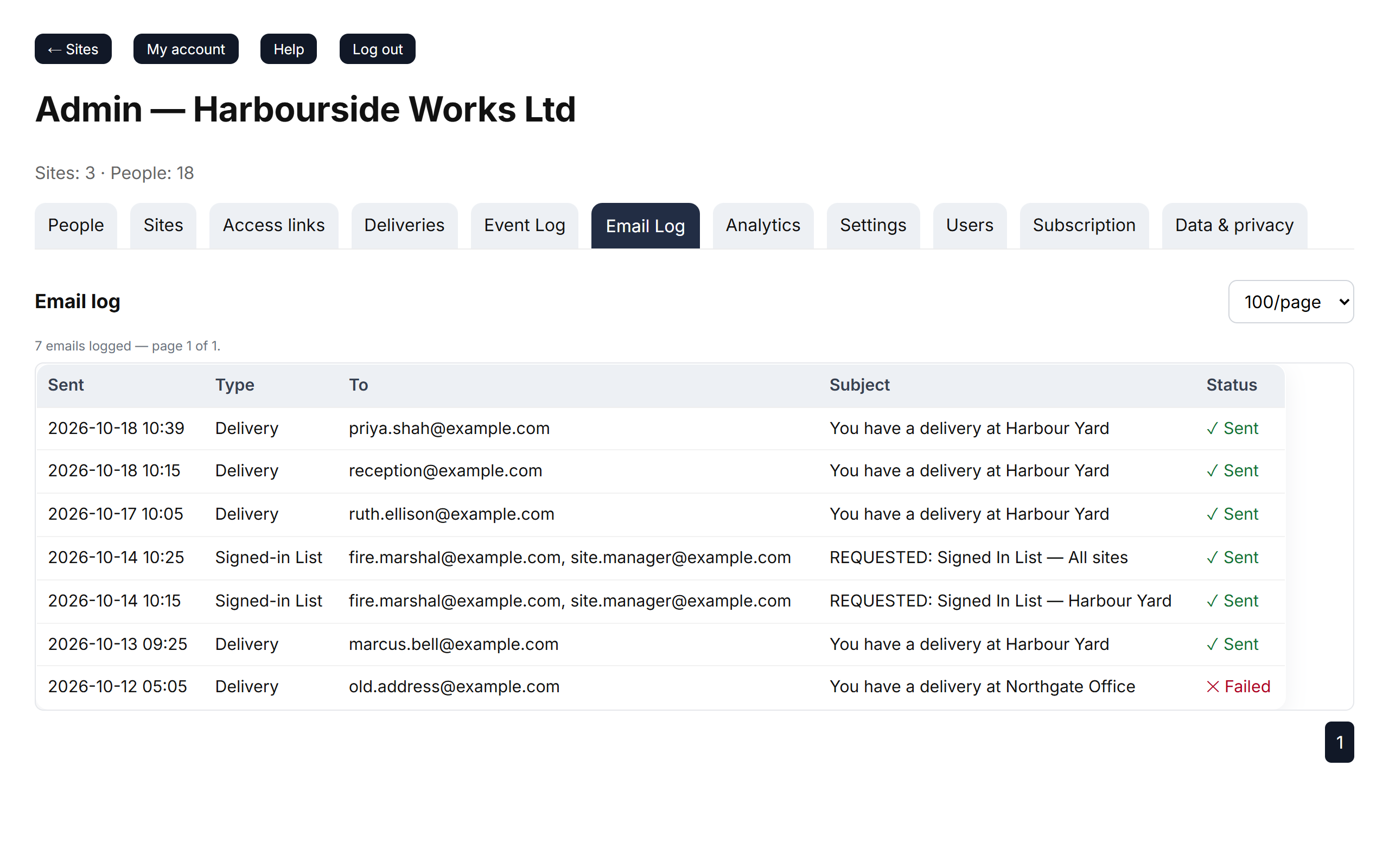Go back to Sites
Image resolution: width=1389 pixels, height=868 pixels.
pos(73,49)
